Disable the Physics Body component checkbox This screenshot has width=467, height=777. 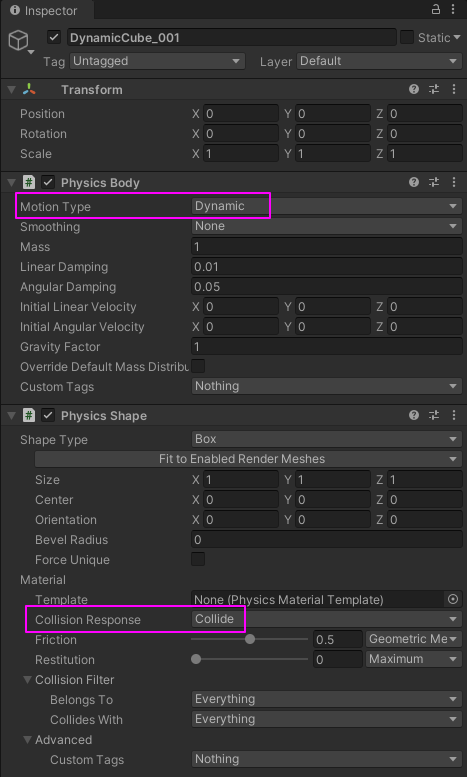click(48, 182)
